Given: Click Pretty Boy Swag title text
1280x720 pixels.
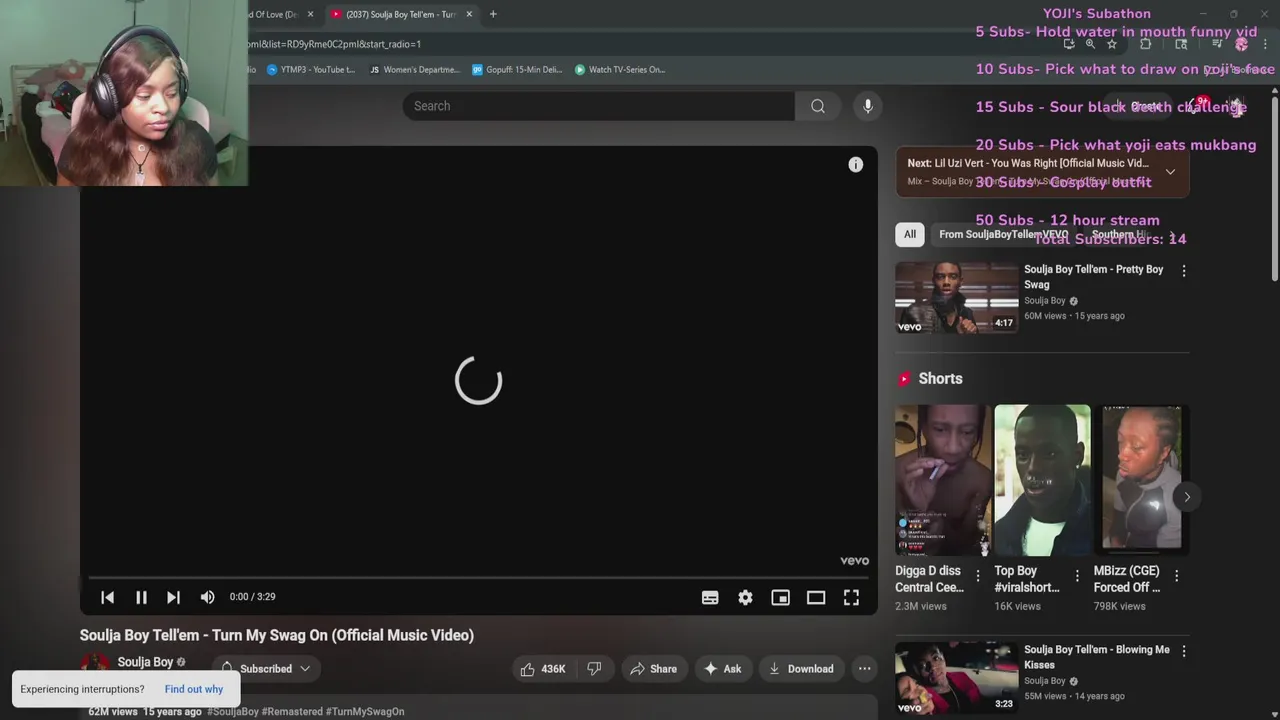Looking at the screenshot, I should (x=1093, y=277).
